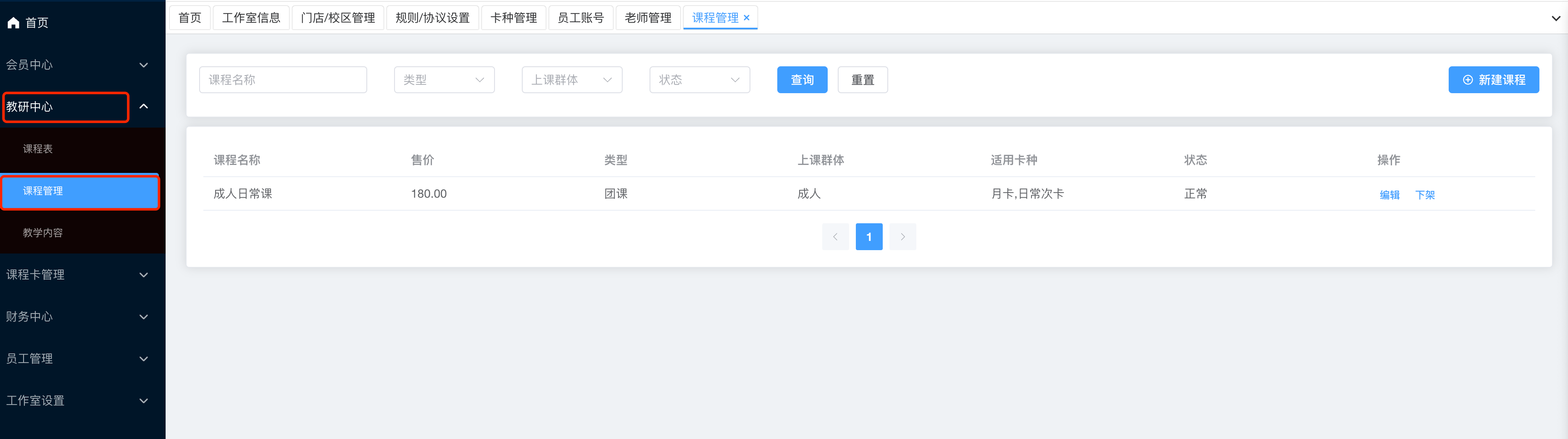Click the 适用卡种 column header

(1014, 160)
